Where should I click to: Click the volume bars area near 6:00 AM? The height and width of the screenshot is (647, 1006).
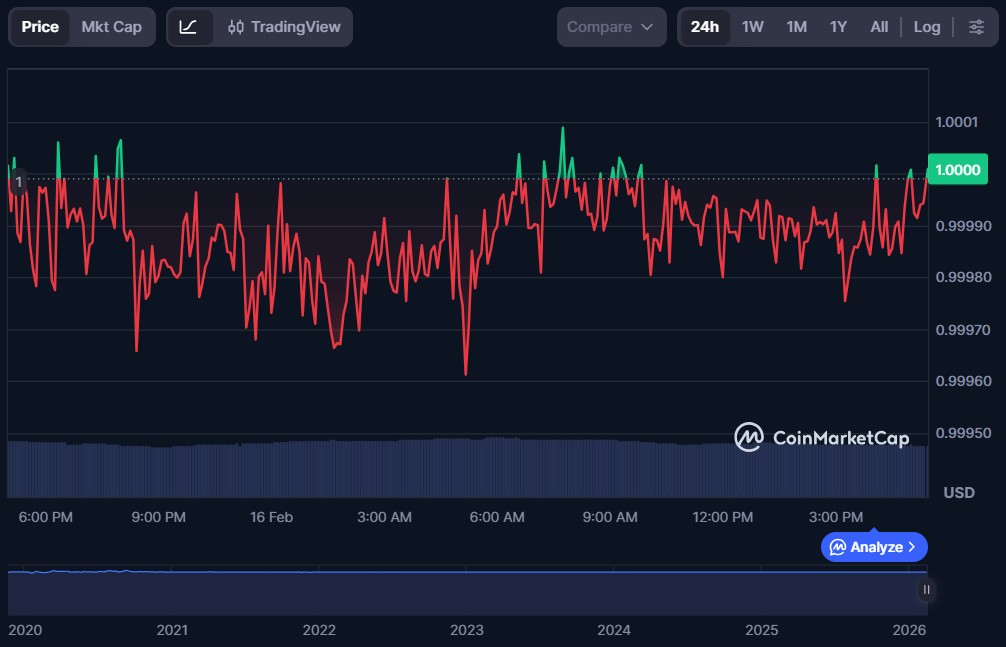[x=497, y=468]
